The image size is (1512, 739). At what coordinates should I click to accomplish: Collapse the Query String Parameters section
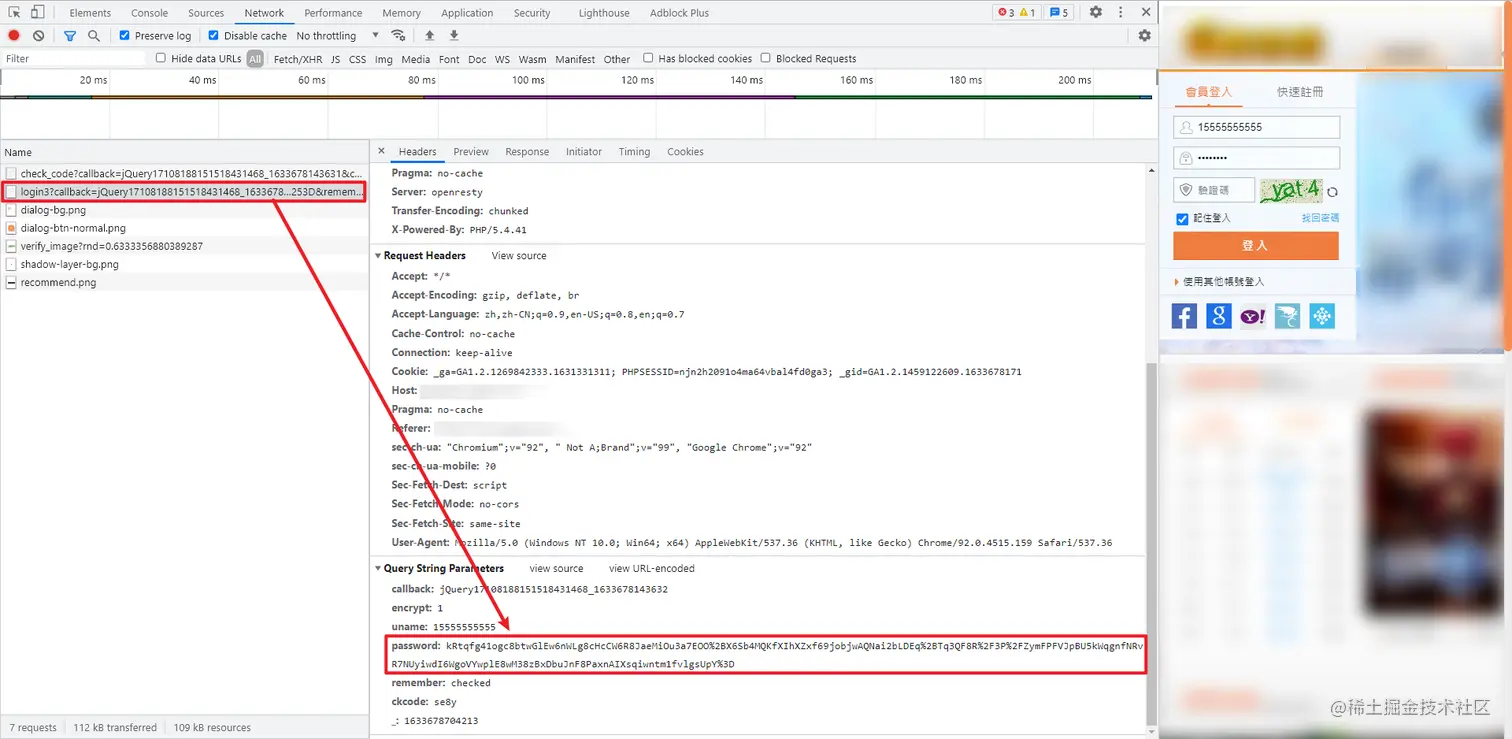point(438,568)
